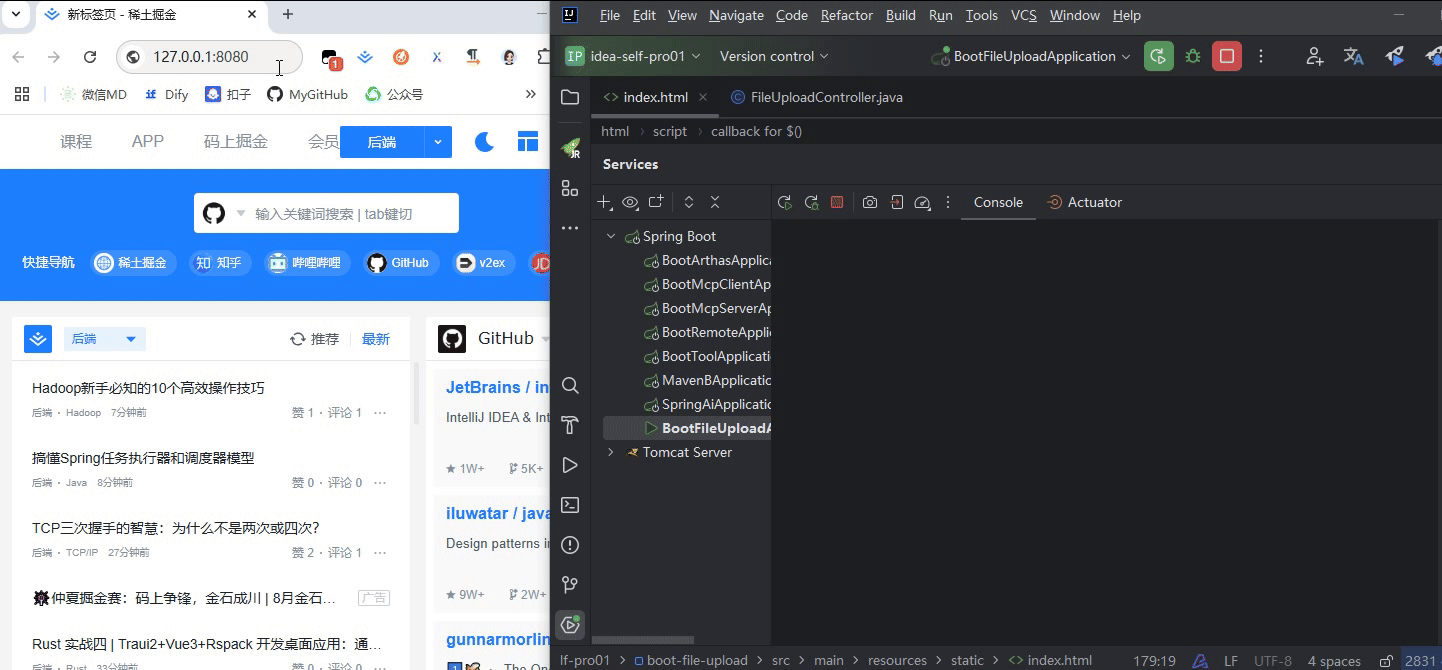Open the Build menu
This screenshot has height=670, width=1442.
coord(901,15)
